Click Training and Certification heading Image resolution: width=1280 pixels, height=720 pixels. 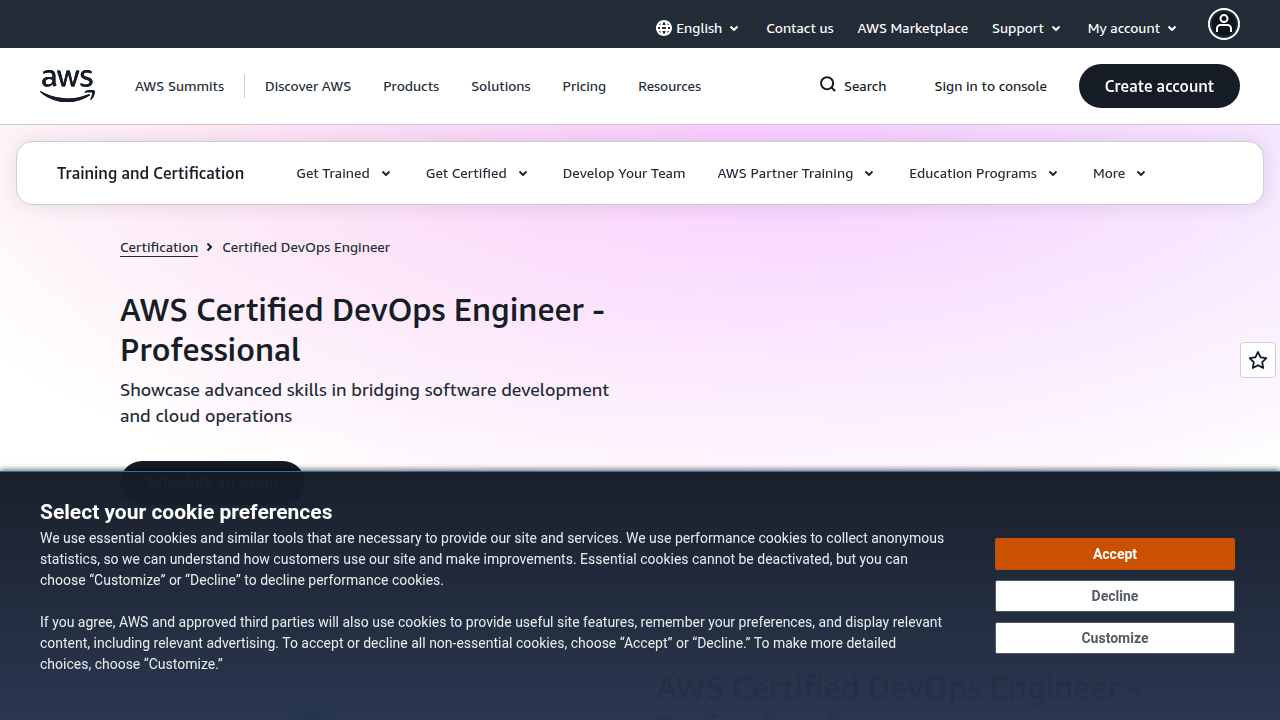[x=151, y=173]
